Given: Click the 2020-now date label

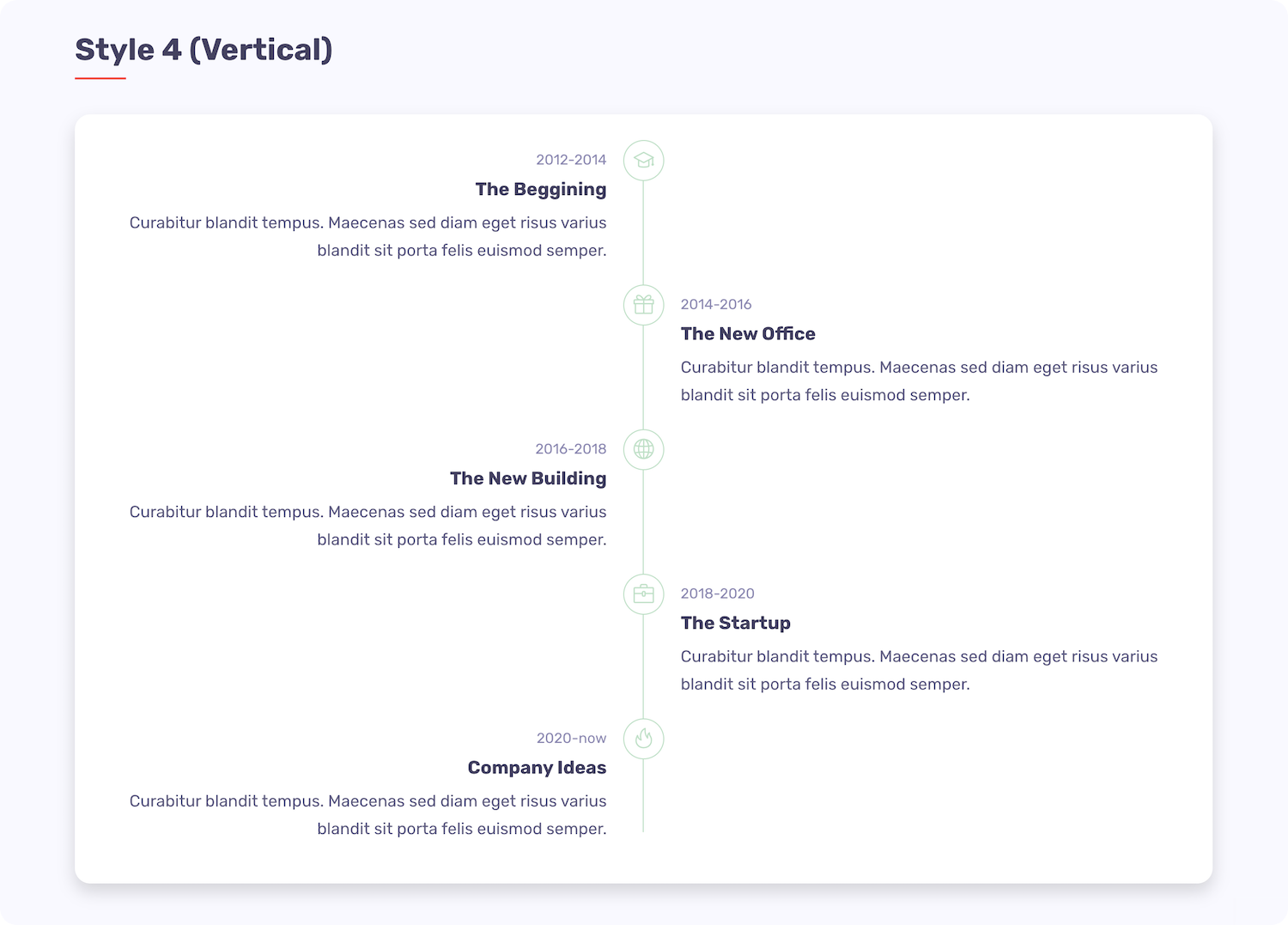Looking at the screenshot, I should [571, 739].
